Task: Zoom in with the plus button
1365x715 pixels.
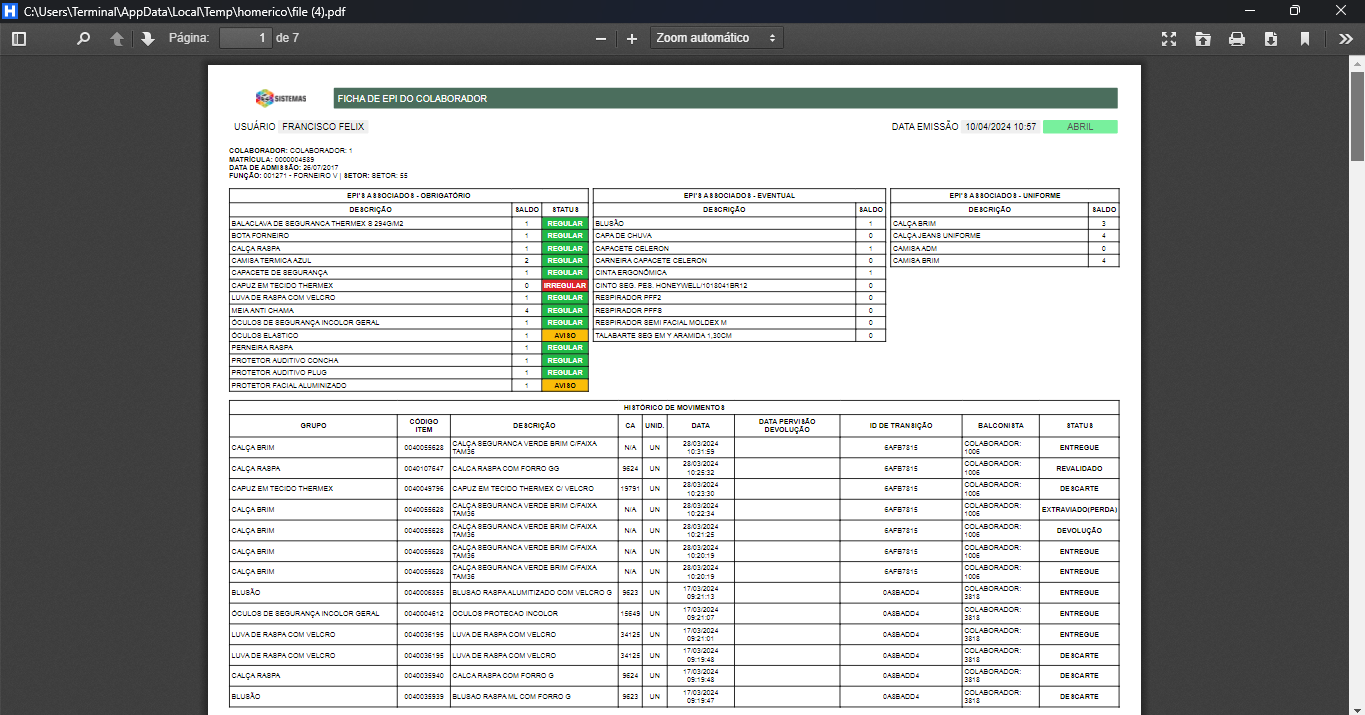Action: click(632, 38)
